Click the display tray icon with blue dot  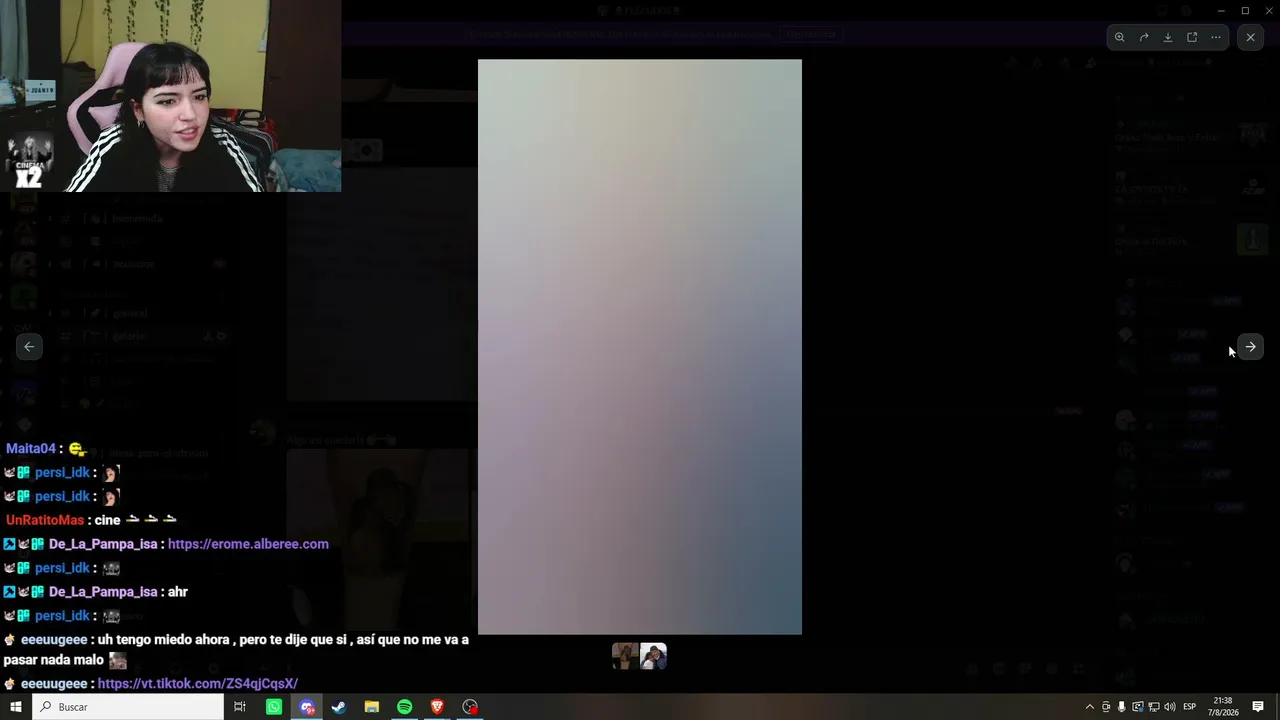(1138, 707)
